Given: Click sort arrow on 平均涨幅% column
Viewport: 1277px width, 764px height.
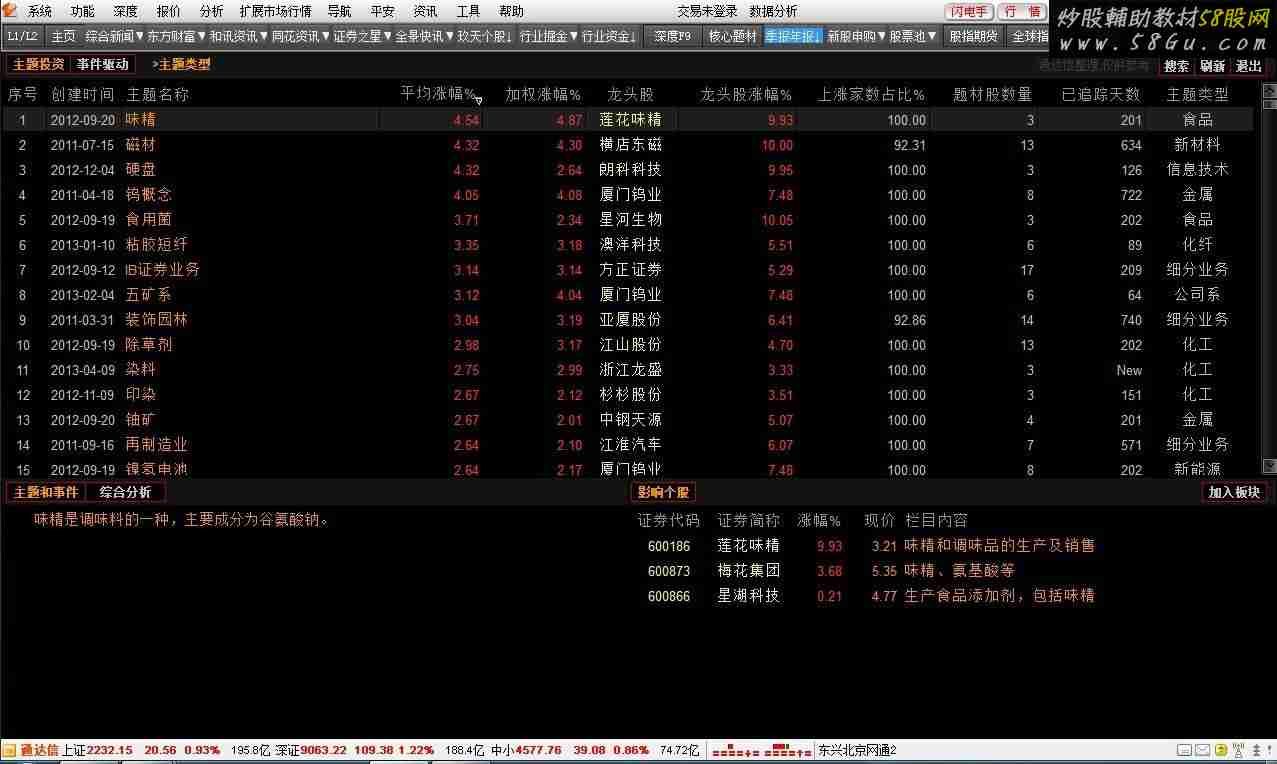Looking at the screenshot, I should (479, 100).
